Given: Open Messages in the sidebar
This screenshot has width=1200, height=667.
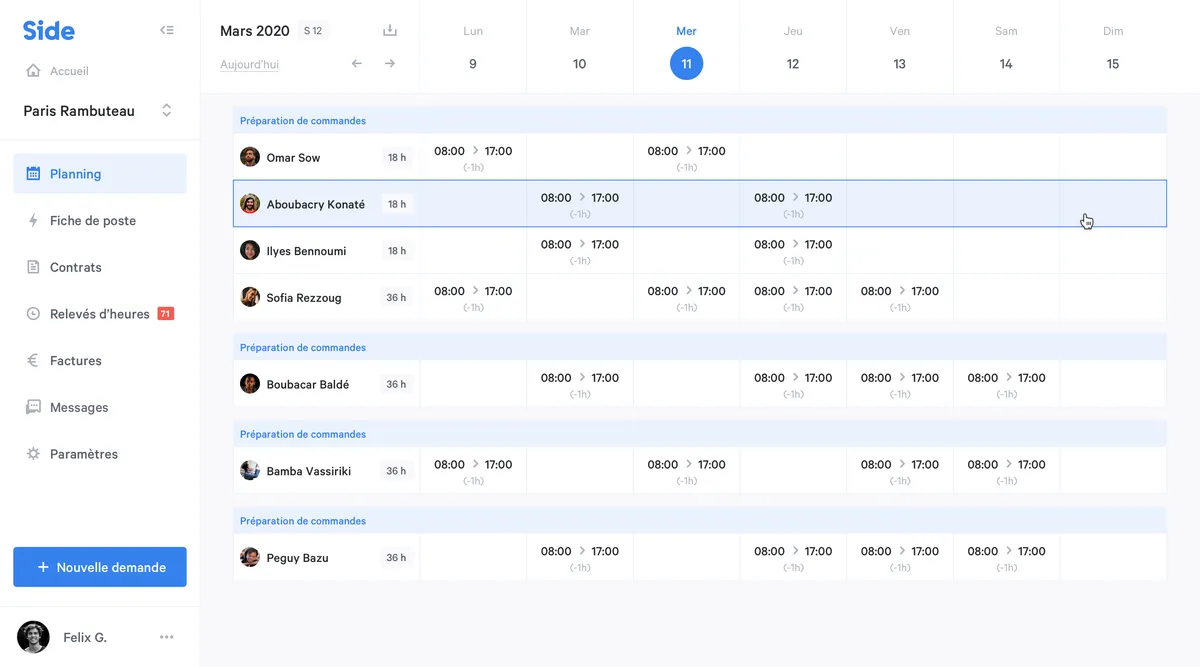Looking at the screenshot, I should coord(78,407).
